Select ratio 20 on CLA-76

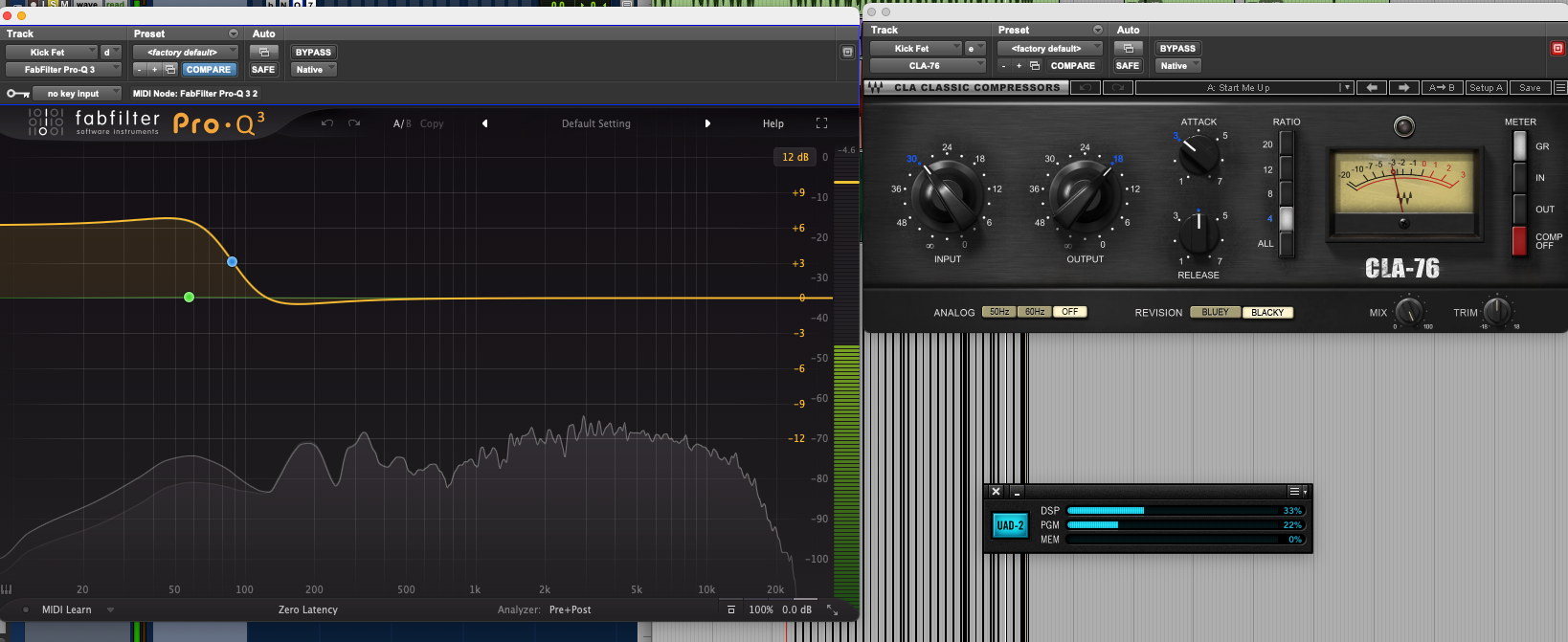tap(1286, 144)
